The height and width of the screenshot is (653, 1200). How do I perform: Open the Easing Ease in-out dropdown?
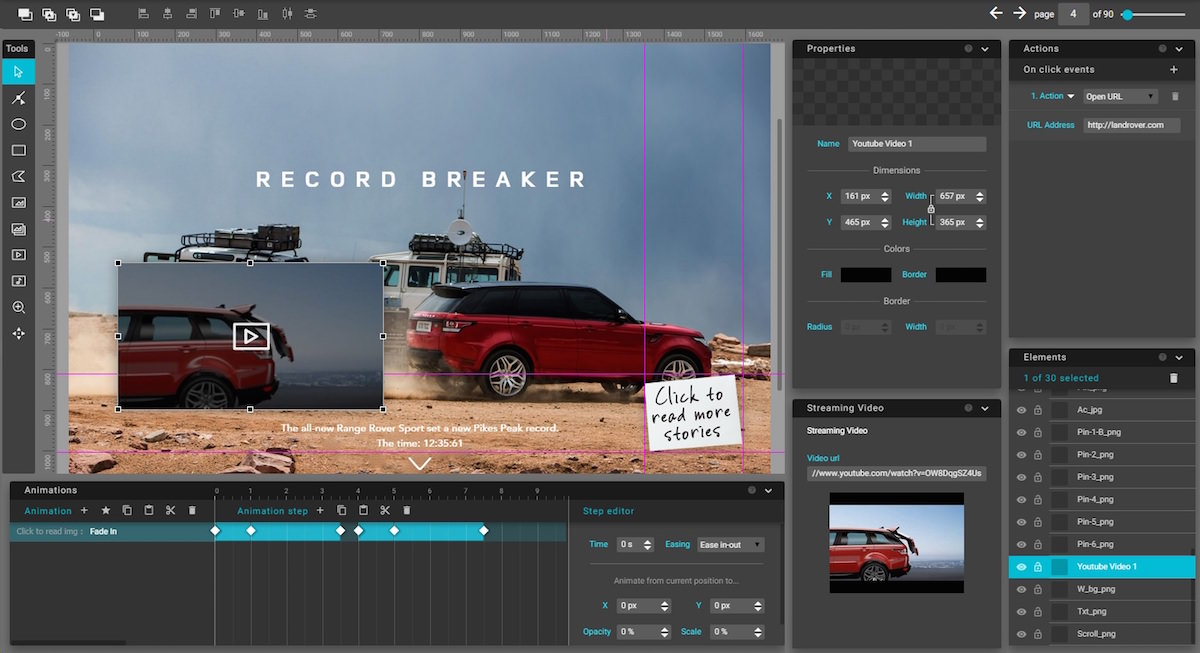[x=731, y=545]
